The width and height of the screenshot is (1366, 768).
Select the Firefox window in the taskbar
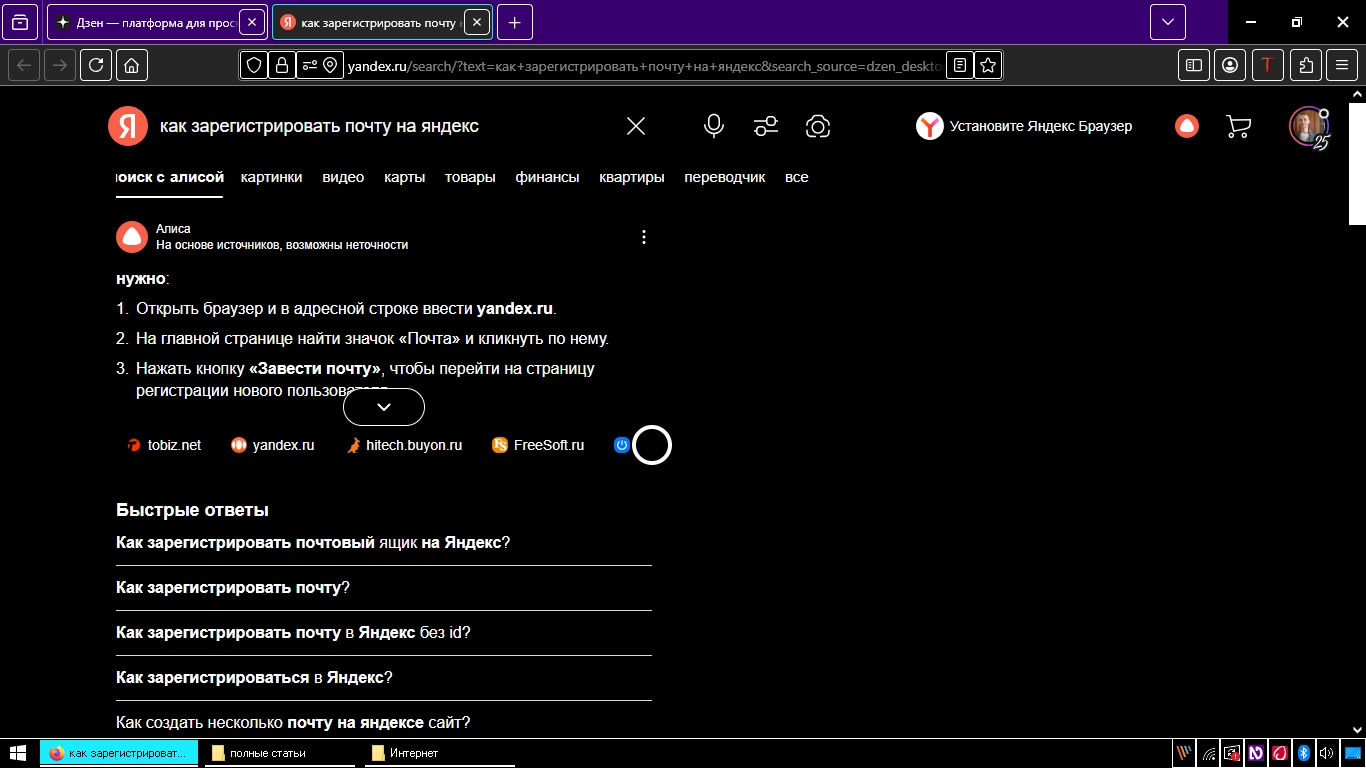point(120,753)
